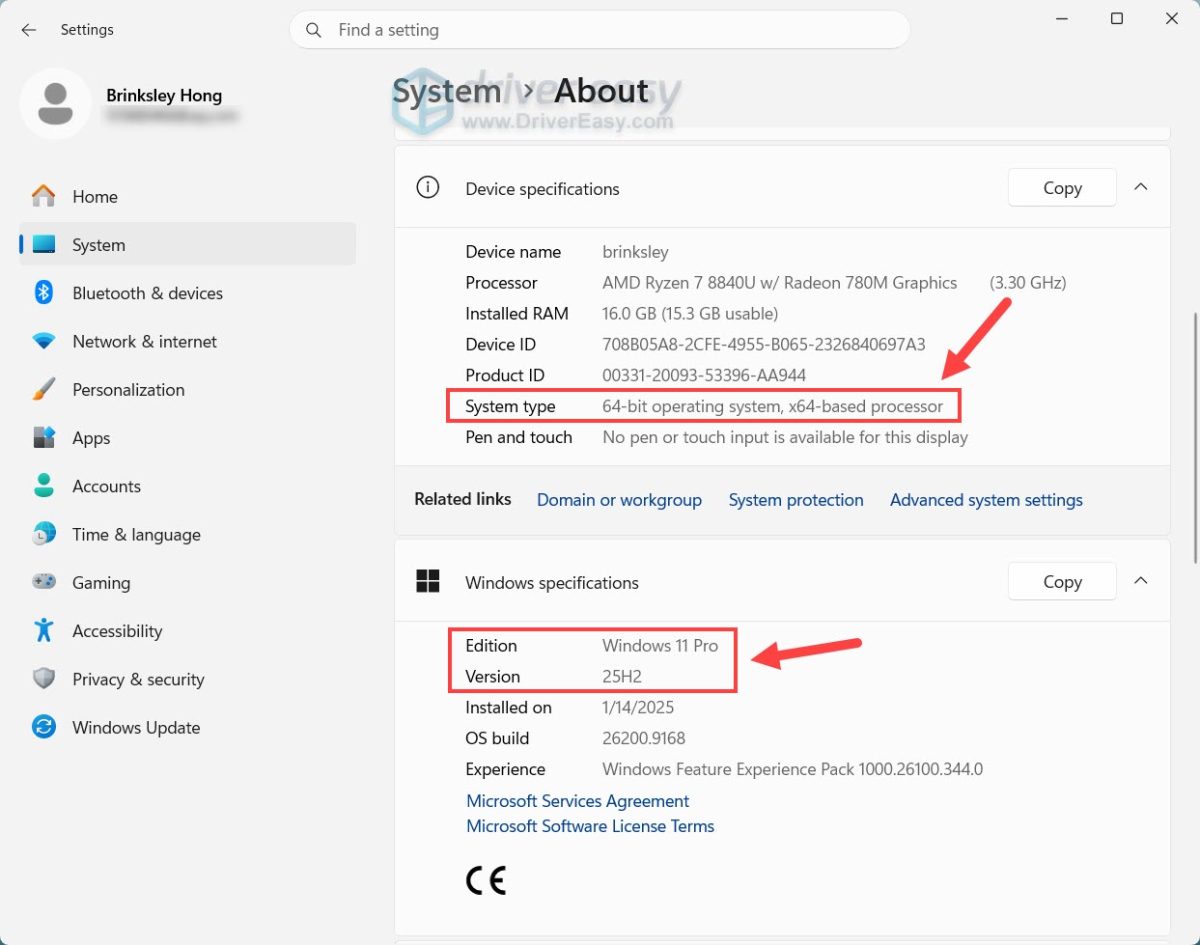Click the Windows Feature Experience Pack text
Screen dimensions: 1200x945
tap(792, 770)
